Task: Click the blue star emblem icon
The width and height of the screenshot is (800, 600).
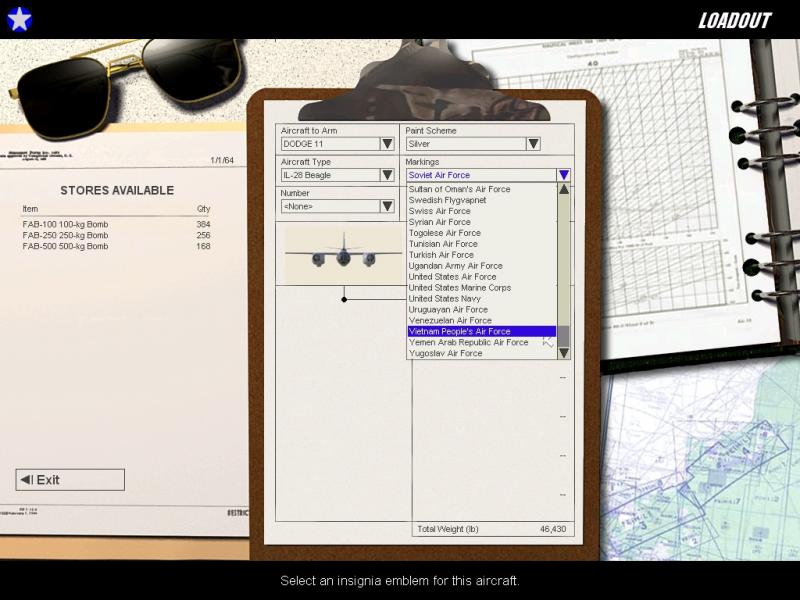Action: tap(19, 19)
